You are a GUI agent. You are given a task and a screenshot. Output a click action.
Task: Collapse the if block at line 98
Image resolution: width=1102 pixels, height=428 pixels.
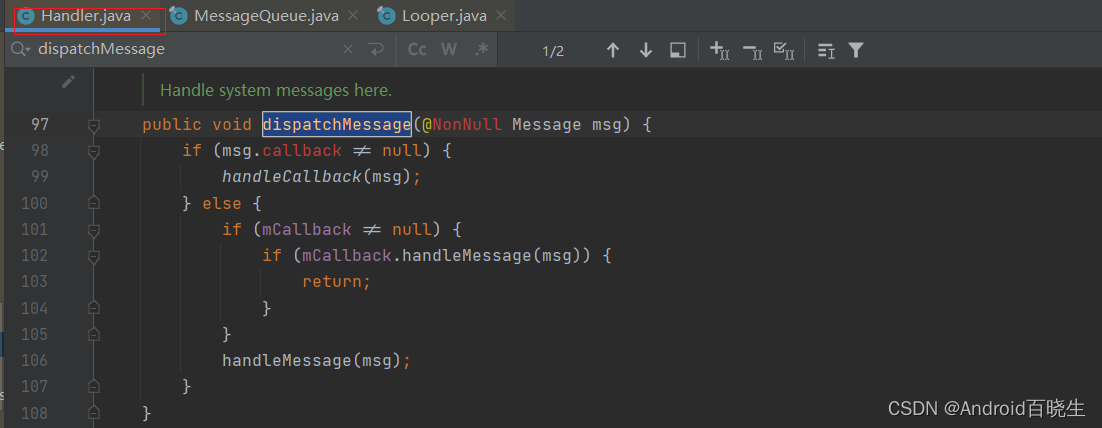tap(93, 151)
